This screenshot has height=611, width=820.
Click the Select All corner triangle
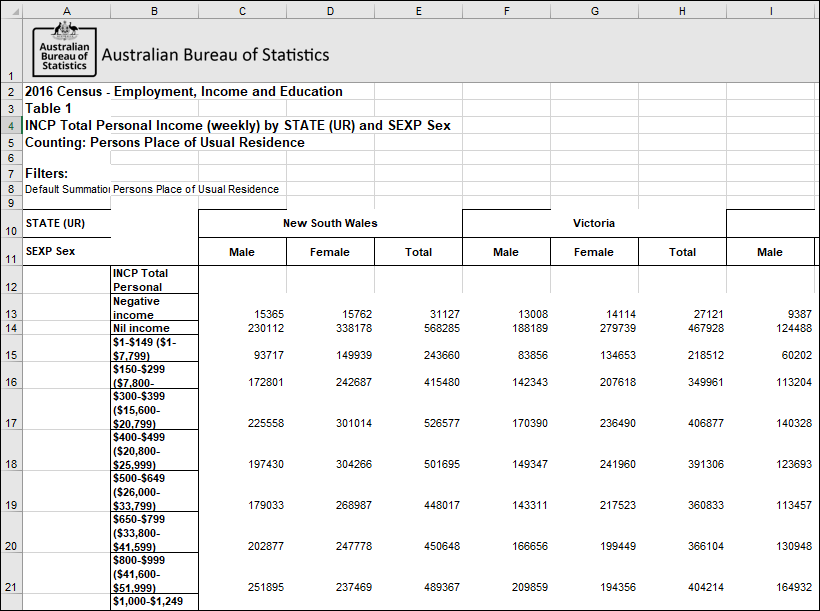click(10, 10)
